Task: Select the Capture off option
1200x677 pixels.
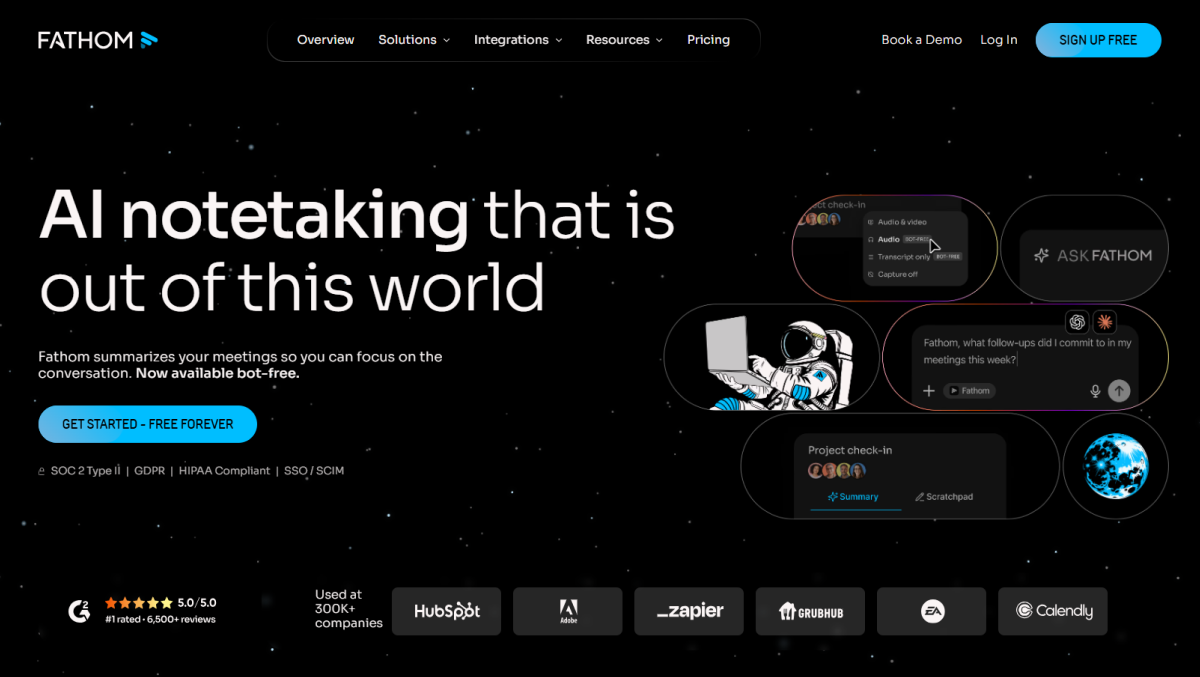Action: coord(893,274)
